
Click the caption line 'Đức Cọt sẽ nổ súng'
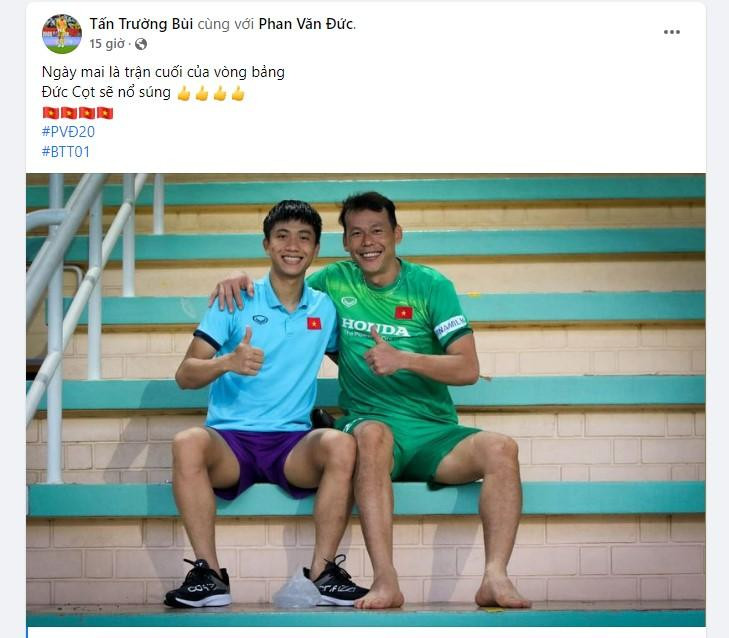point(106,93)
